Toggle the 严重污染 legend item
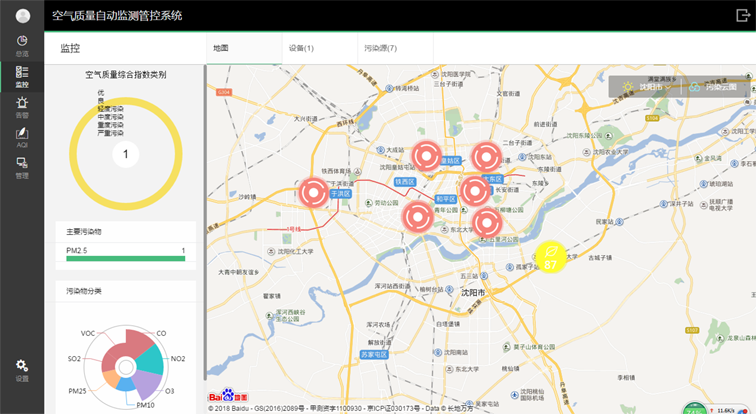The image size is (756, 414). pos(110,133)
